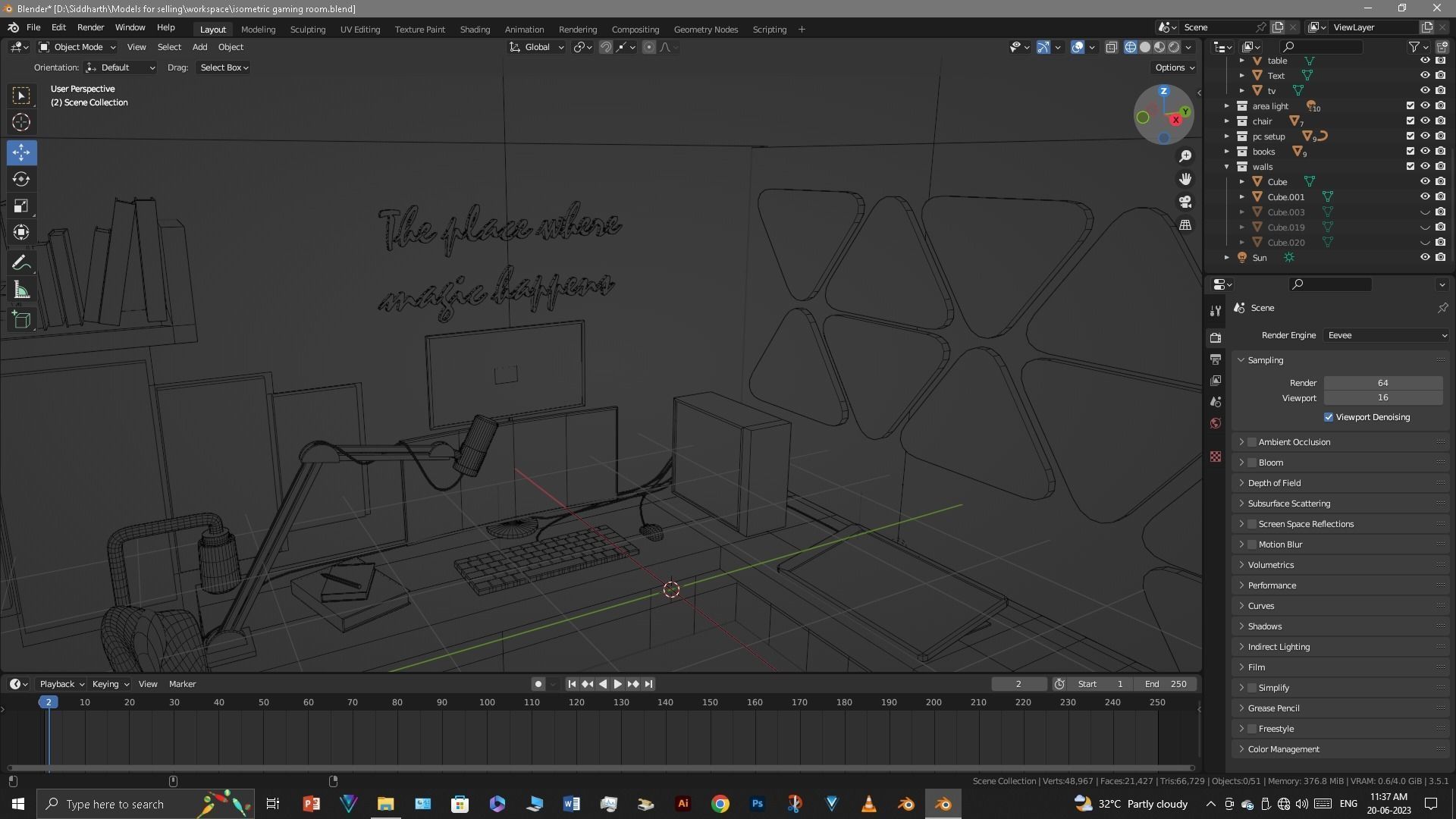
Task: Select the Annotate pencil tool
Action: [x=21, y=263]
